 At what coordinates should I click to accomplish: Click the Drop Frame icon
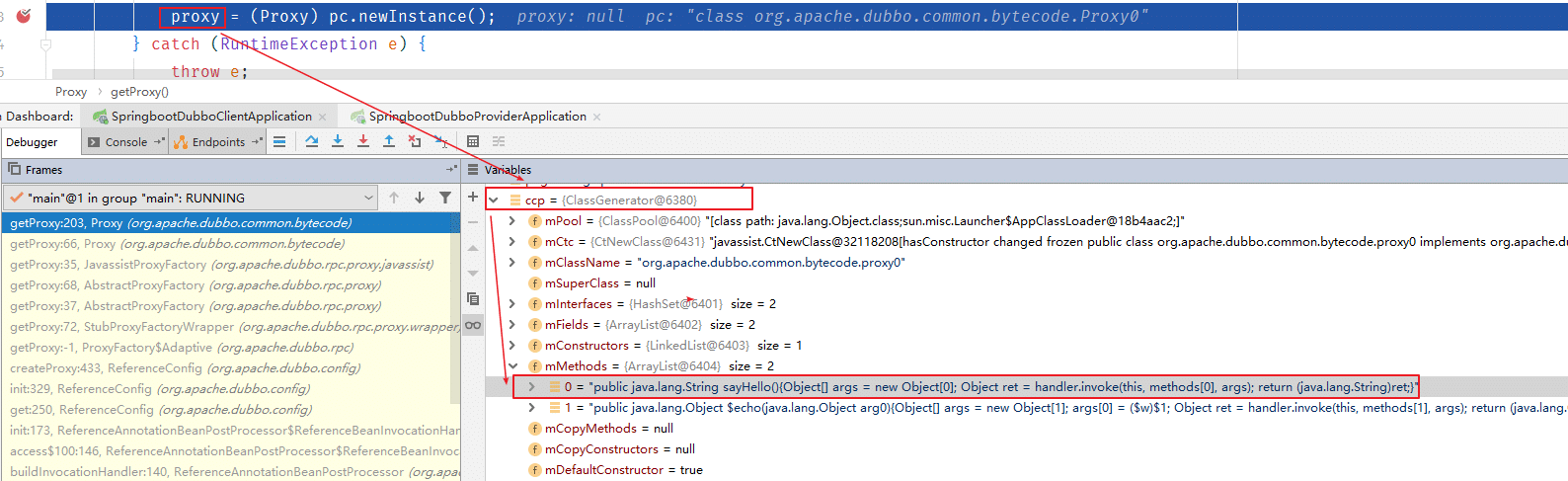click(415, 141)
